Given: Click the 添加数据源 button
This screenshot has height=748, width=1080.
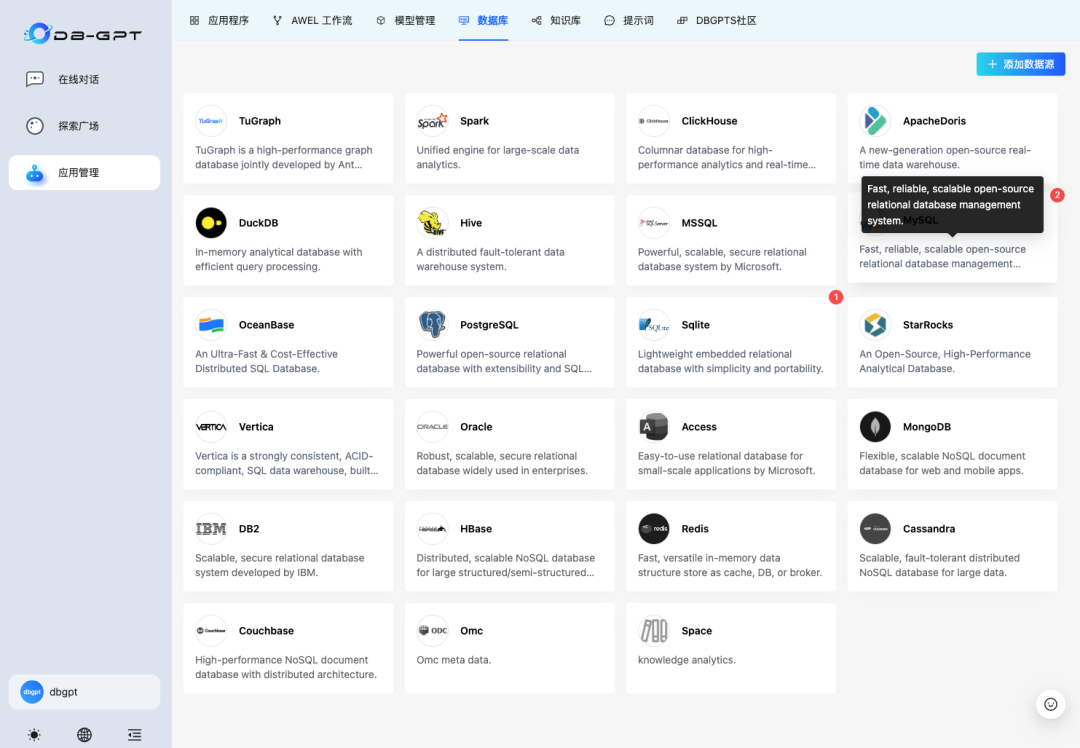Looking at the screenshot, I should (x=1020, y=63).
